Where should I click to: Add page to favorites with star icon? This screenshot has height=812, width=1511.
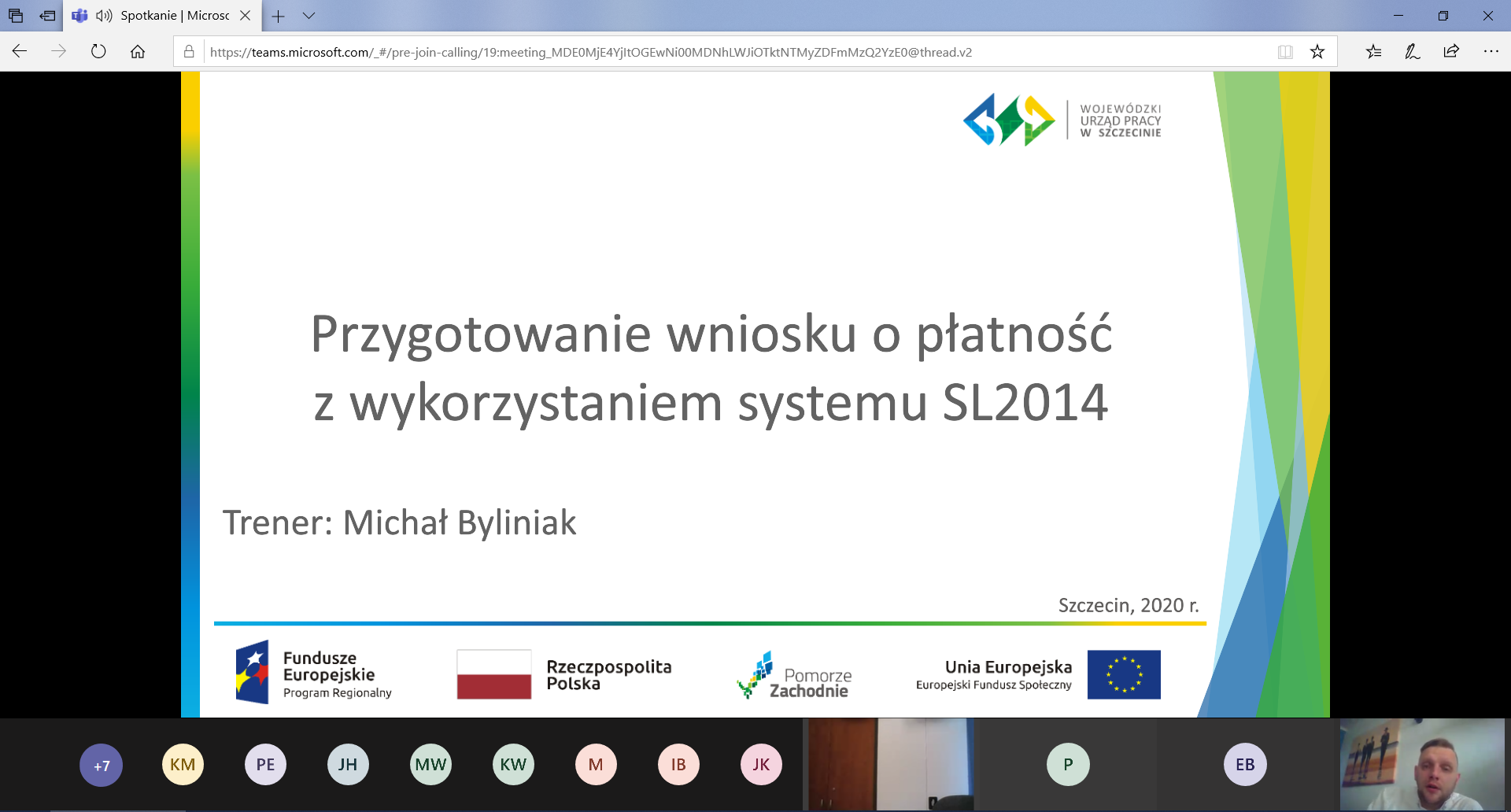coord(1317,52)
